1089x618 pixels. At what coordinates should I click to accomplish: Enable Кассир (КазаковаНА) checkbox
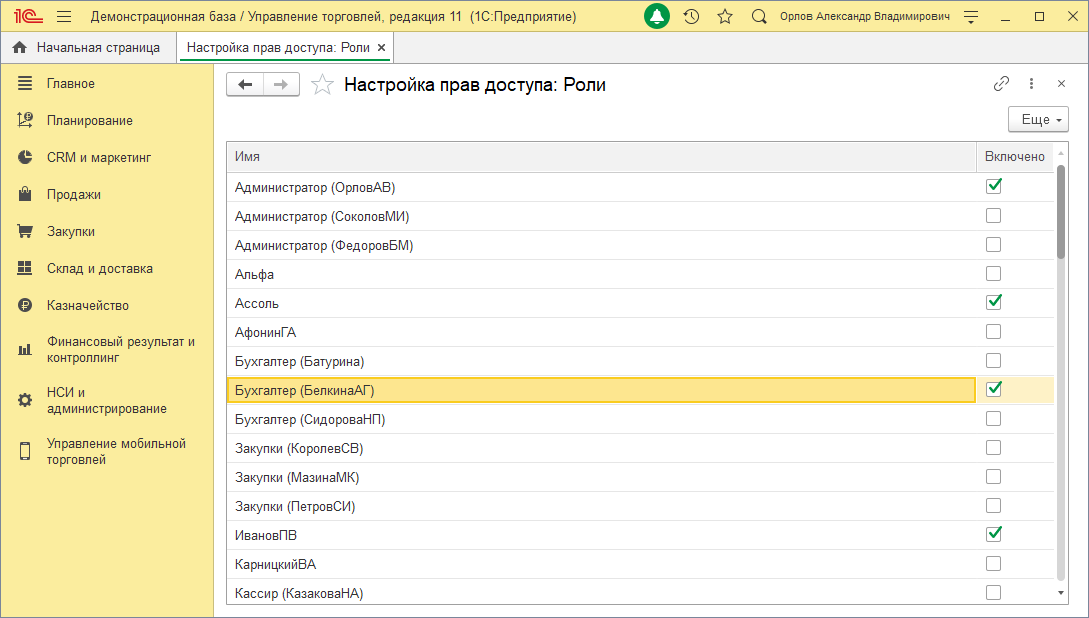(x=994, y=592)
